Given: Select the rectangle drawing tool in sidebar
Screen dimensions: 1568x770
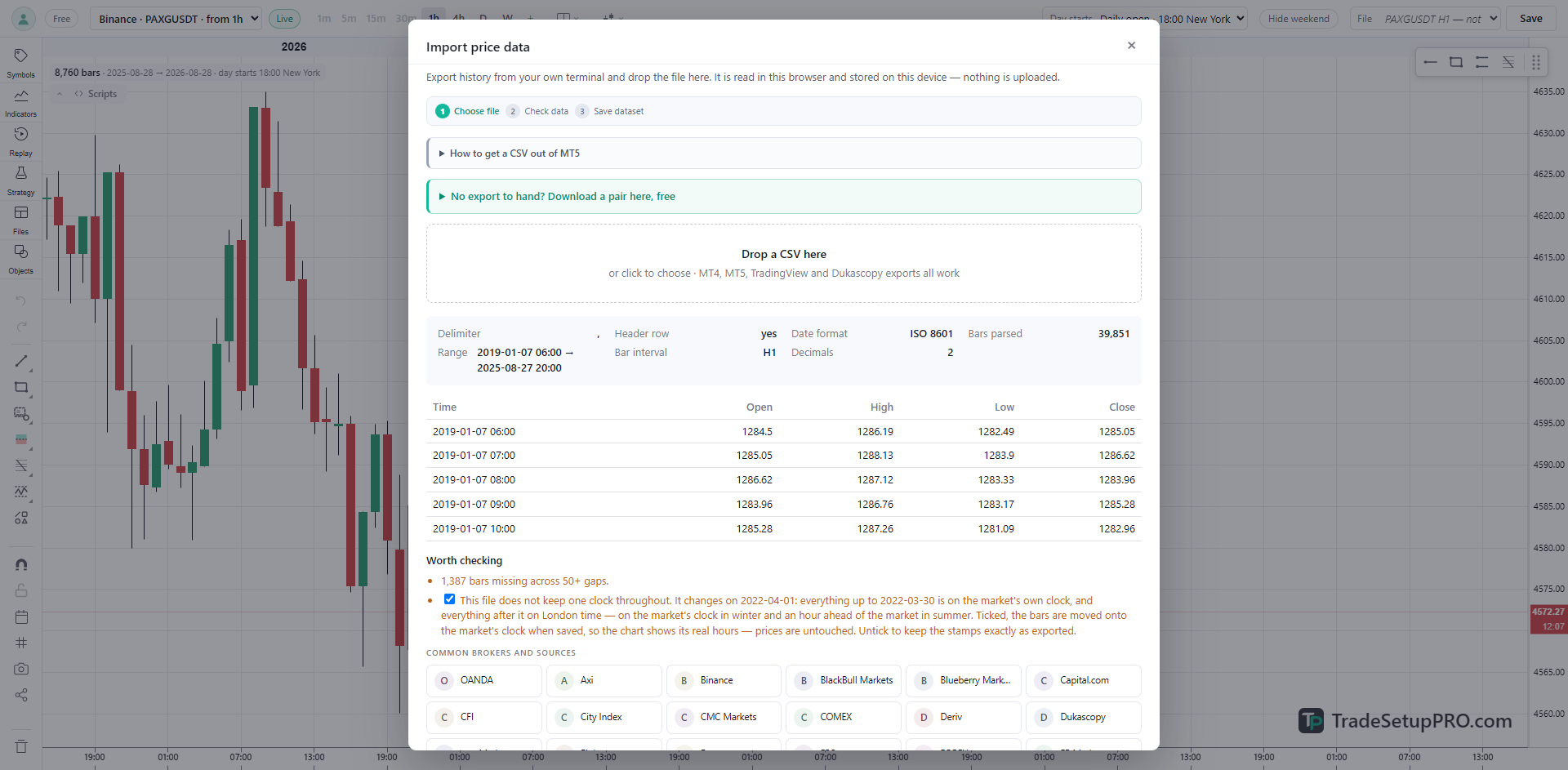Looking at the screenshot, I should coord(21,387).
